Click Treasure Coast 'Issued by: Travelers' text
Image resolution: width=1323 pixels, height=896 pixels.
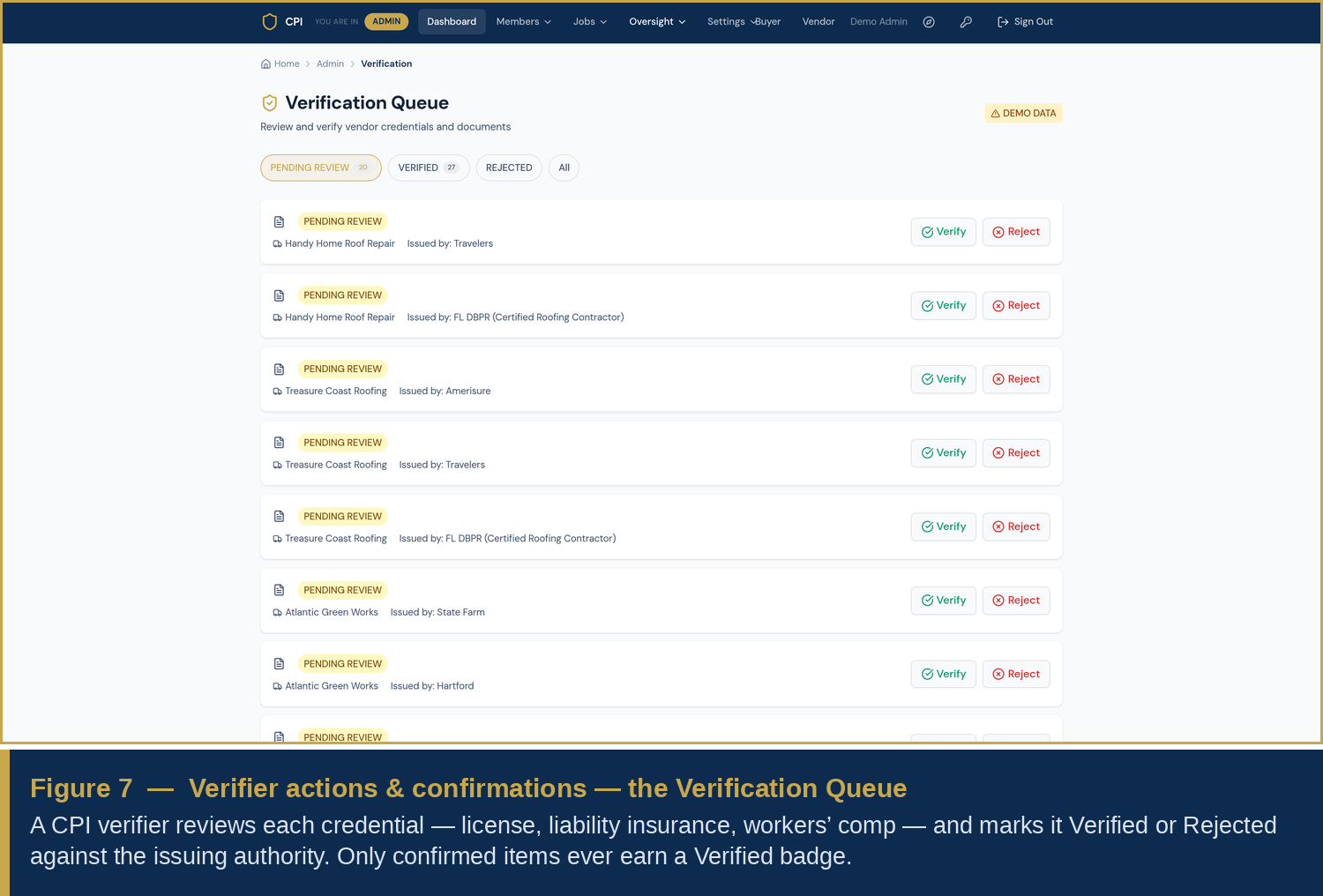pyautogui.click(x=442, y=465)
